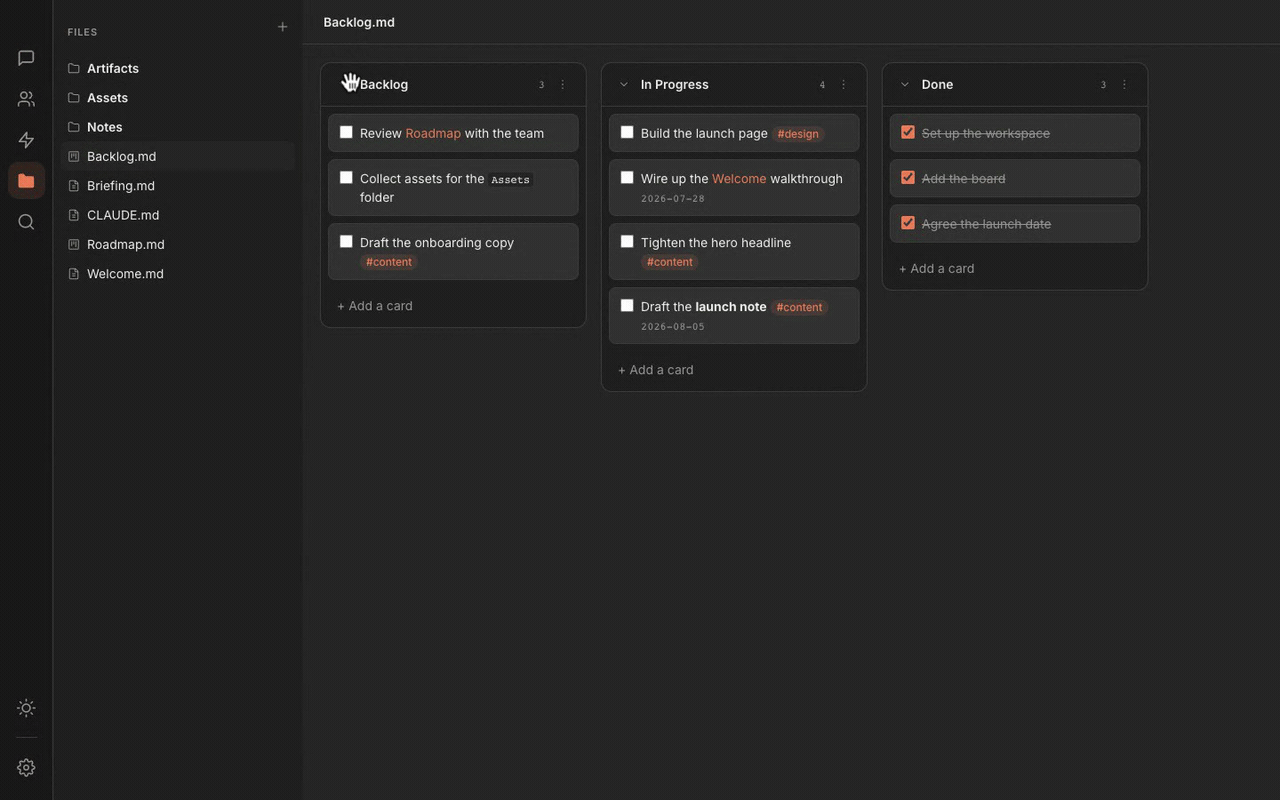Click the 2026-08-05 date
The height and width of the screenshot is (800, 1280).
tap(673, 327)
